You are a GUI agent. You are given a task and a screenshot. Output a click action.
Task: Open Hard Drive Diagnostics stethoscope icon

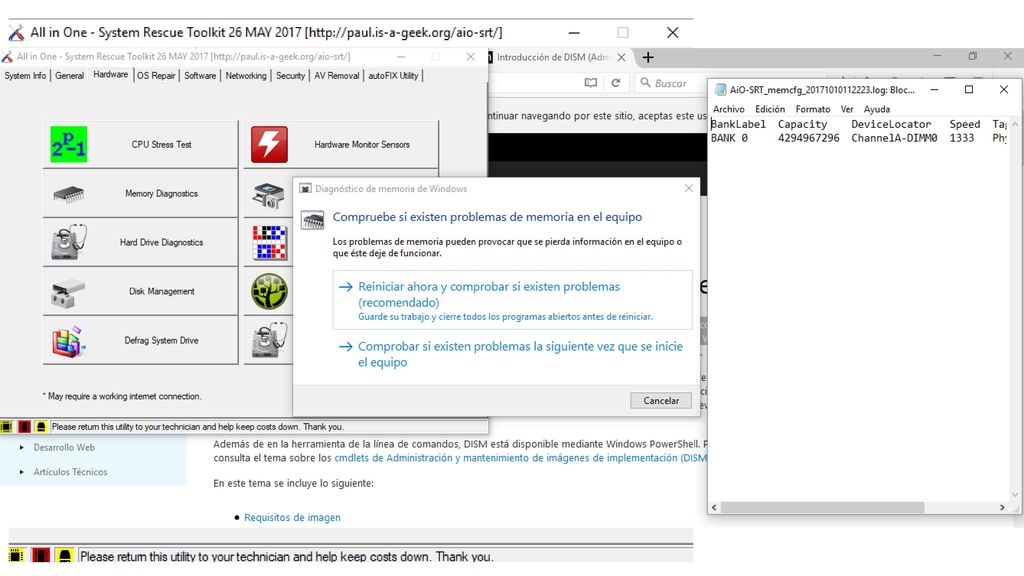point(69,242)
